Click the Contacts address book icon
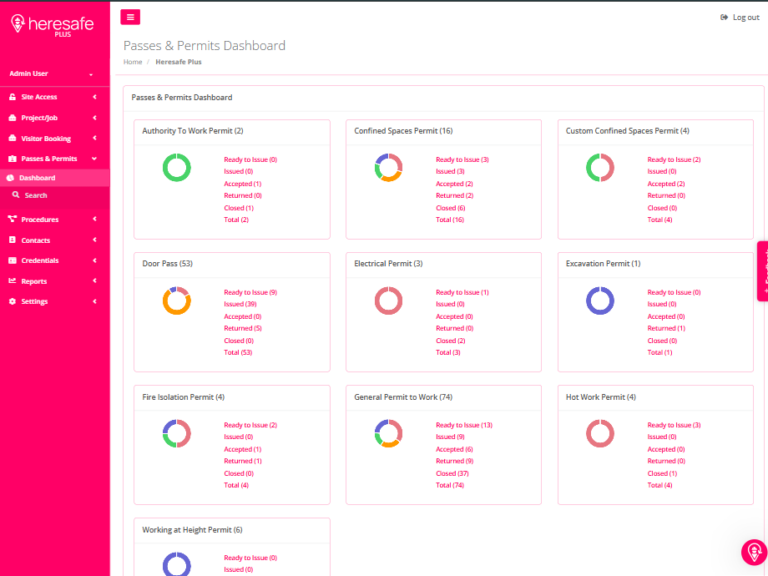Image resolution: width=768 pixels, height=576 pixels. click(x=12, y=240)
